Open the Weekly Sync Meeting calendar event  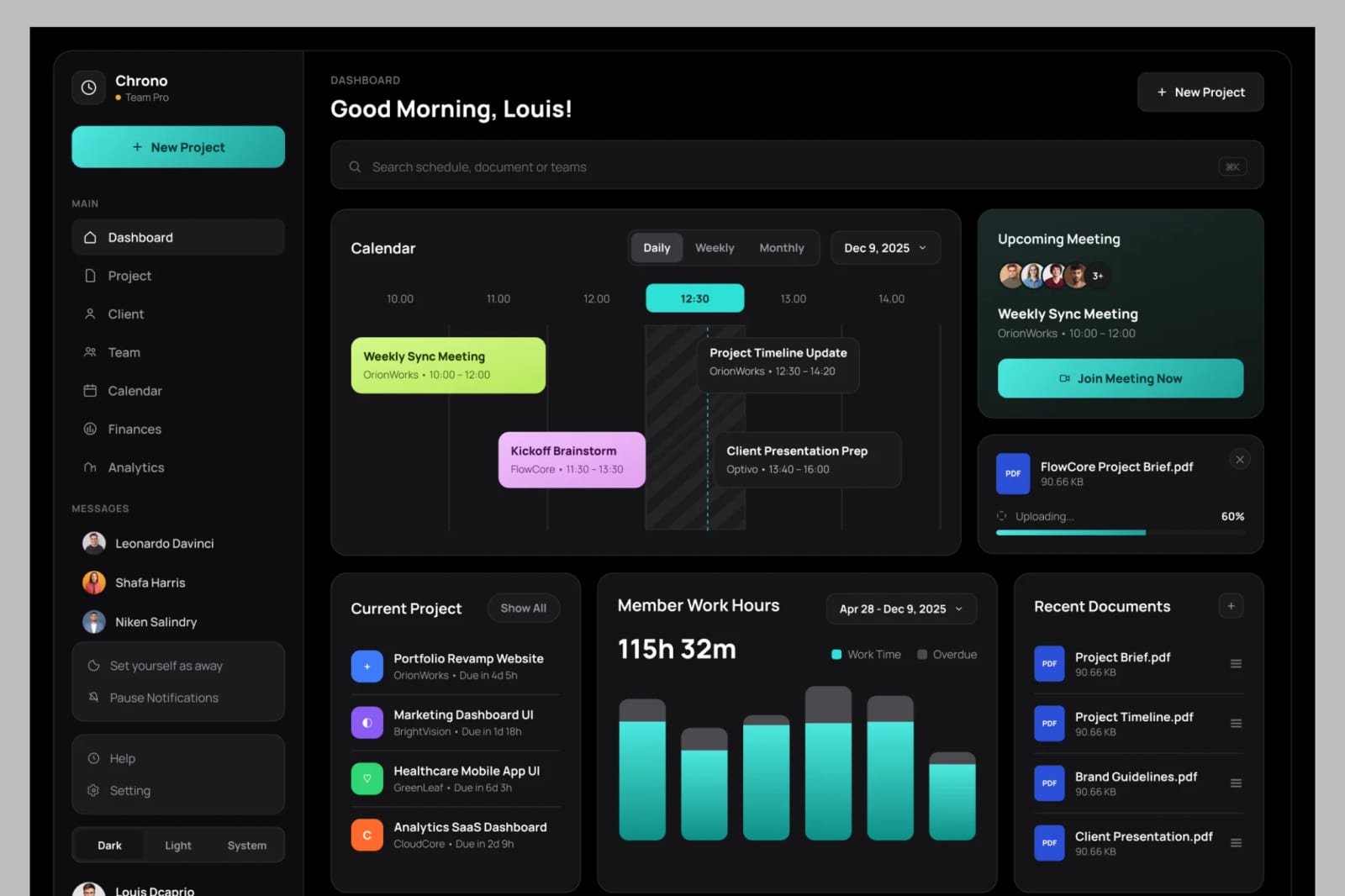coord(448,366)
